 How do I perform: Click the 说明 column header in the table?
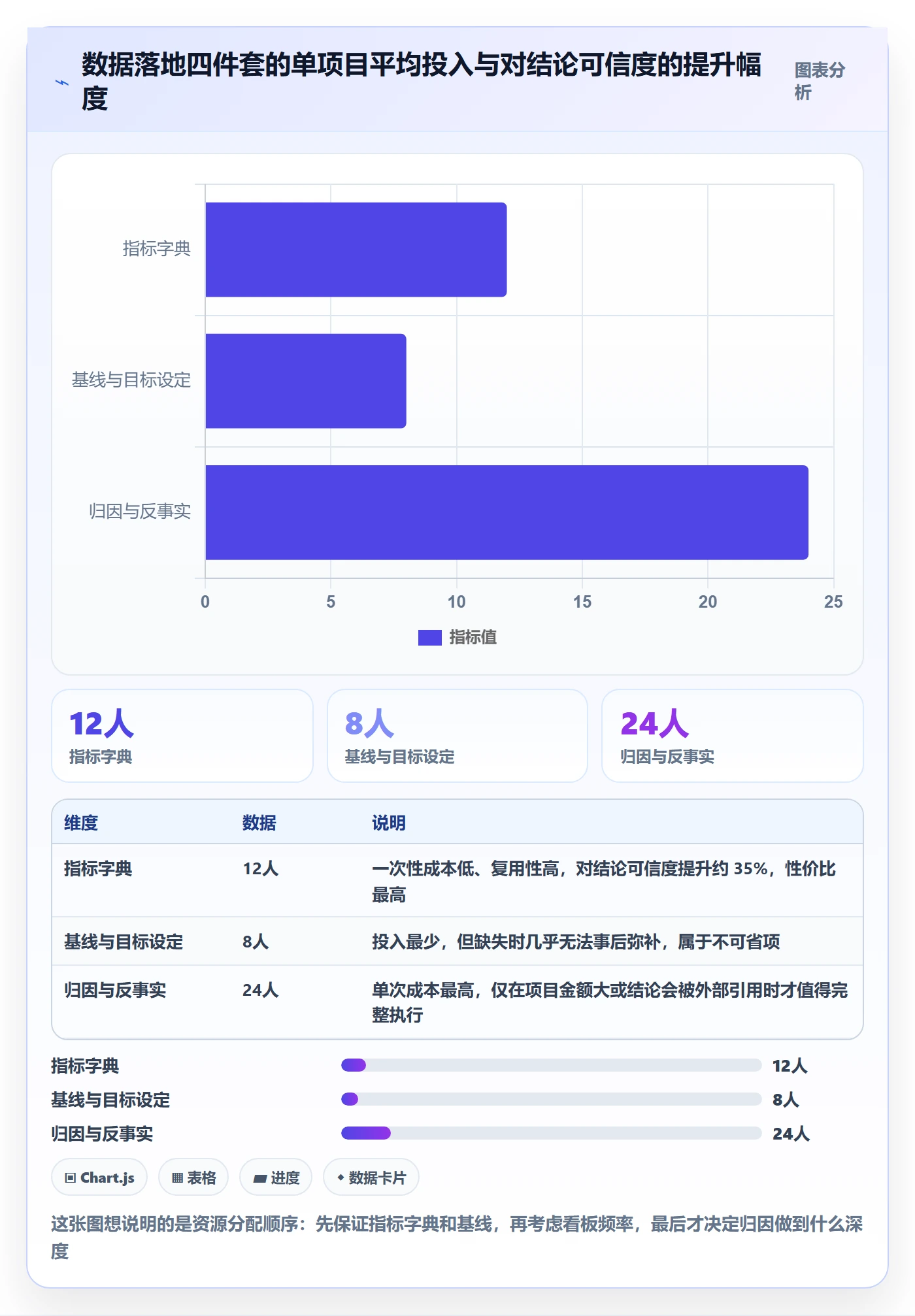[389, 823]
